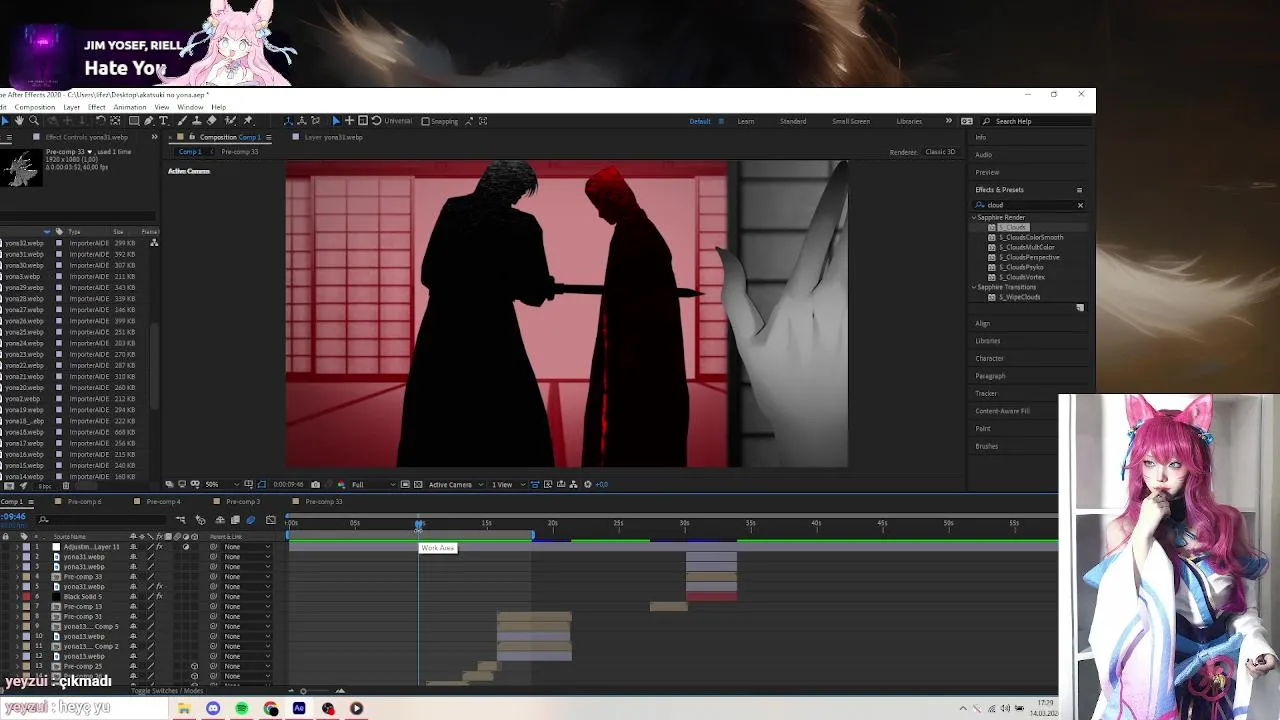Click the snapshot camera icon in viewer
This screenshot has height=720, width=1280.
click(315, 485)
